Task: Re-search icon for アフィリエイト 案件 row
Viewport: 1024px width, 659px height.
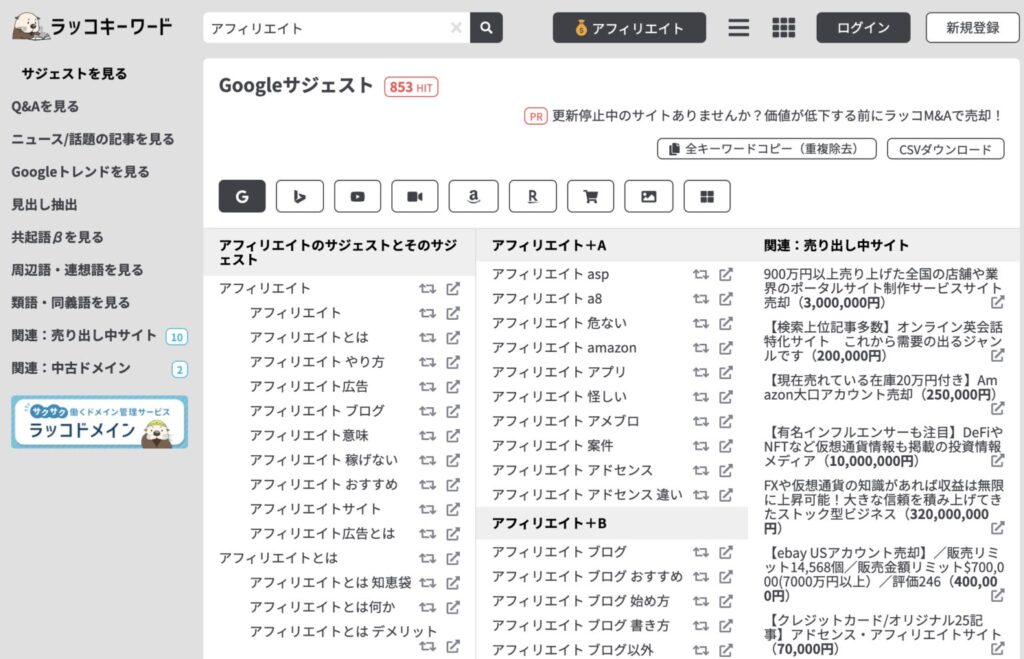Action: (x=701, y=446)
